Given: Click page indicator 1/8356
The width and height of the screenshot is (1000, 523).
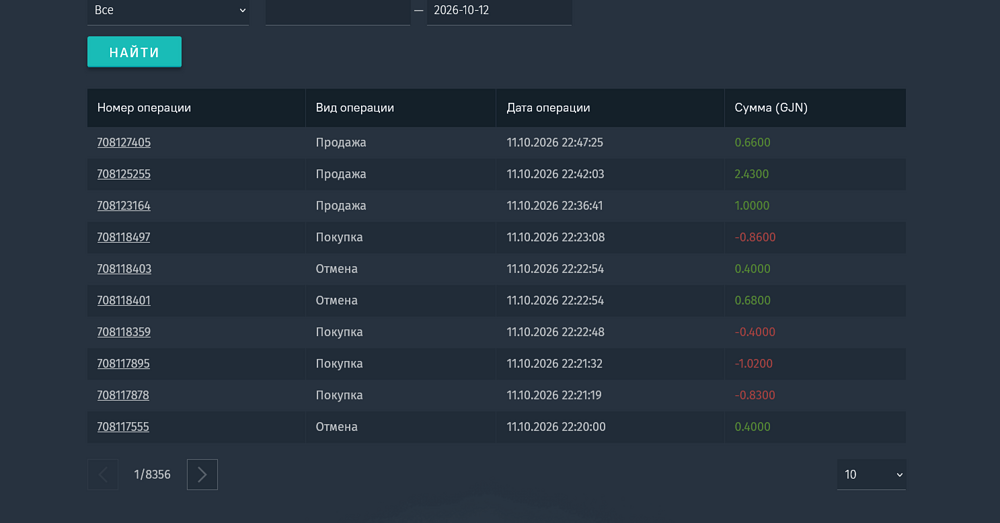Looking at the screenshot, I should (152, 475).
